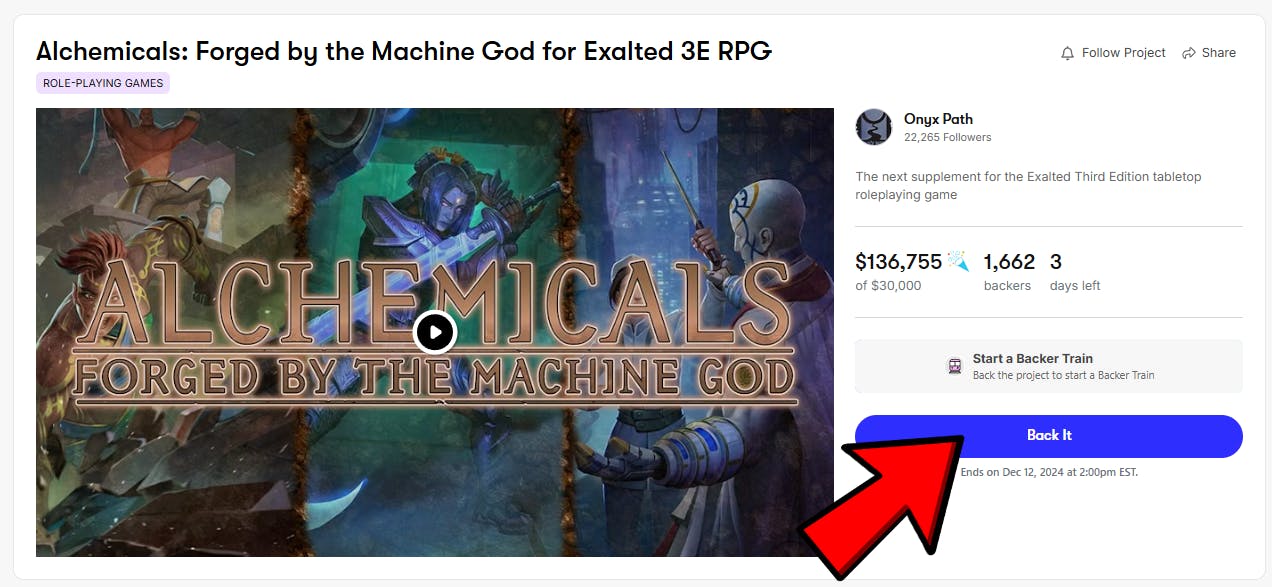This screenshot has width=1272, height=587.
Task: Click the 22,265 Followers text
Action: 948,137
